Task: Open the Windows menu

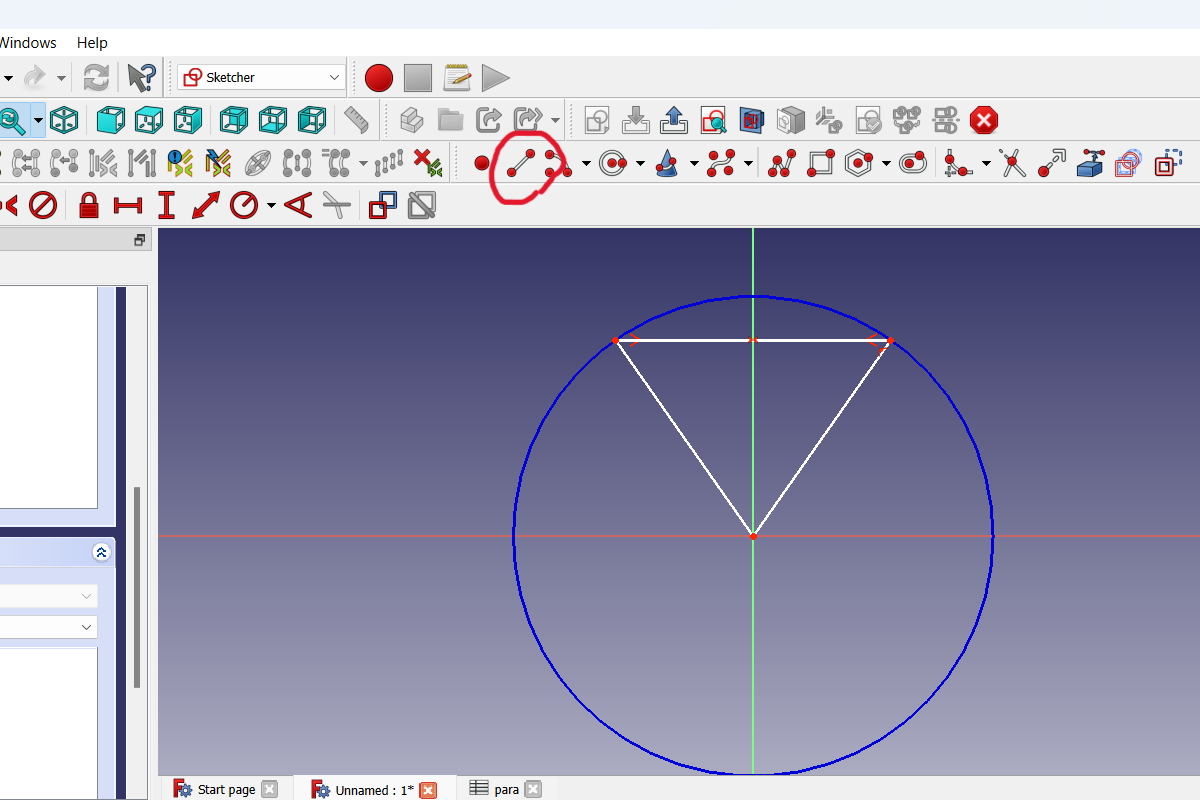Action: click(28, 43)
